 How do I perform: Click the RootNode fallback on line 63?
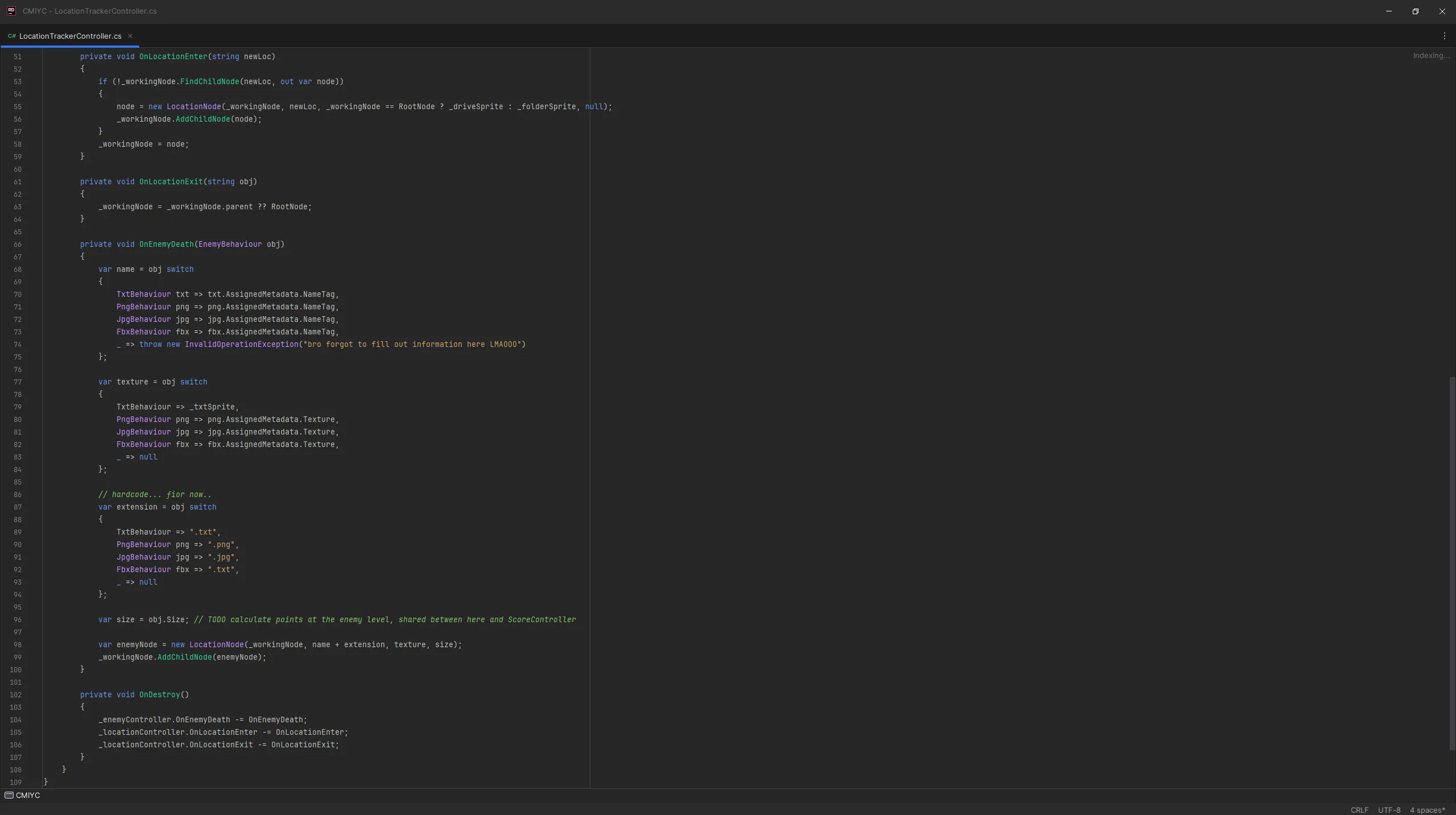[x=289, y=206]
